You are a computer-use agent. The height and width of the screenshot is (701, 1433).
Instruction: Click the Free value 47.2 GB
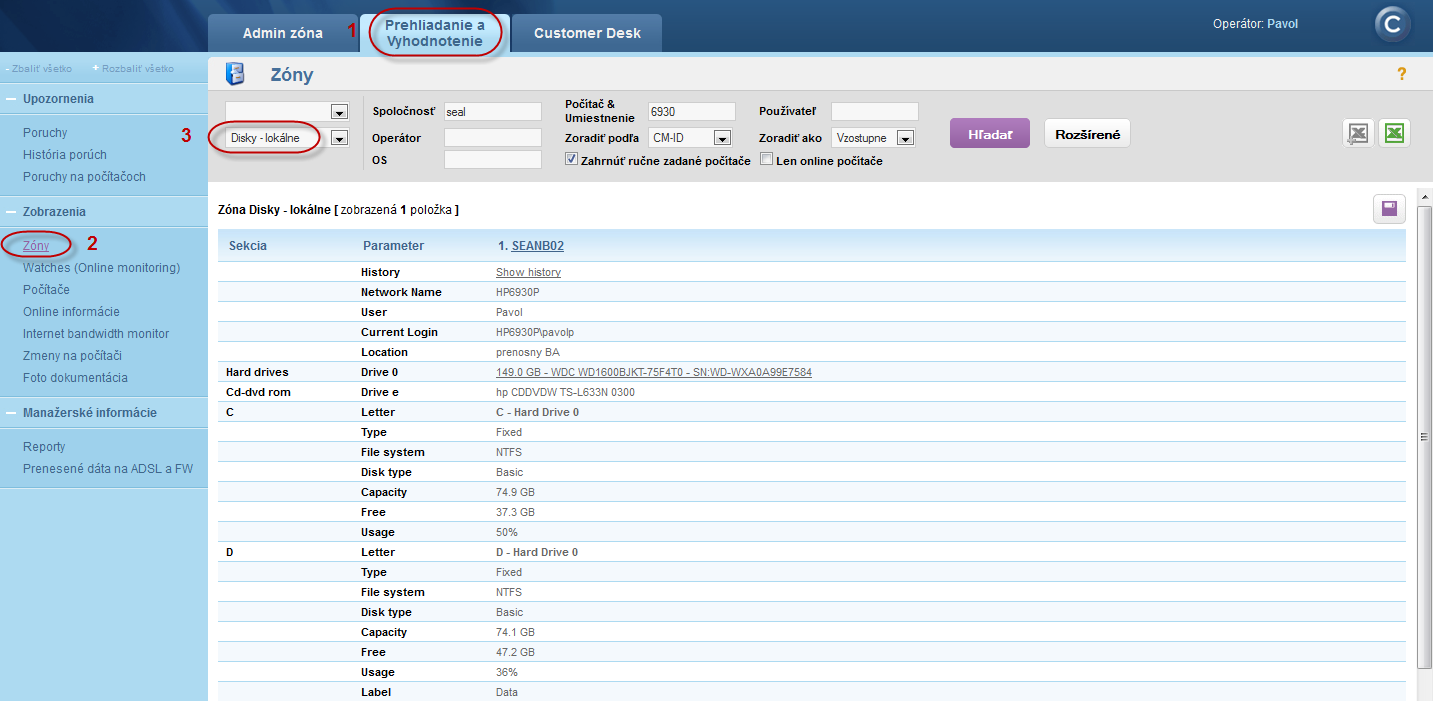coord(515,652)
